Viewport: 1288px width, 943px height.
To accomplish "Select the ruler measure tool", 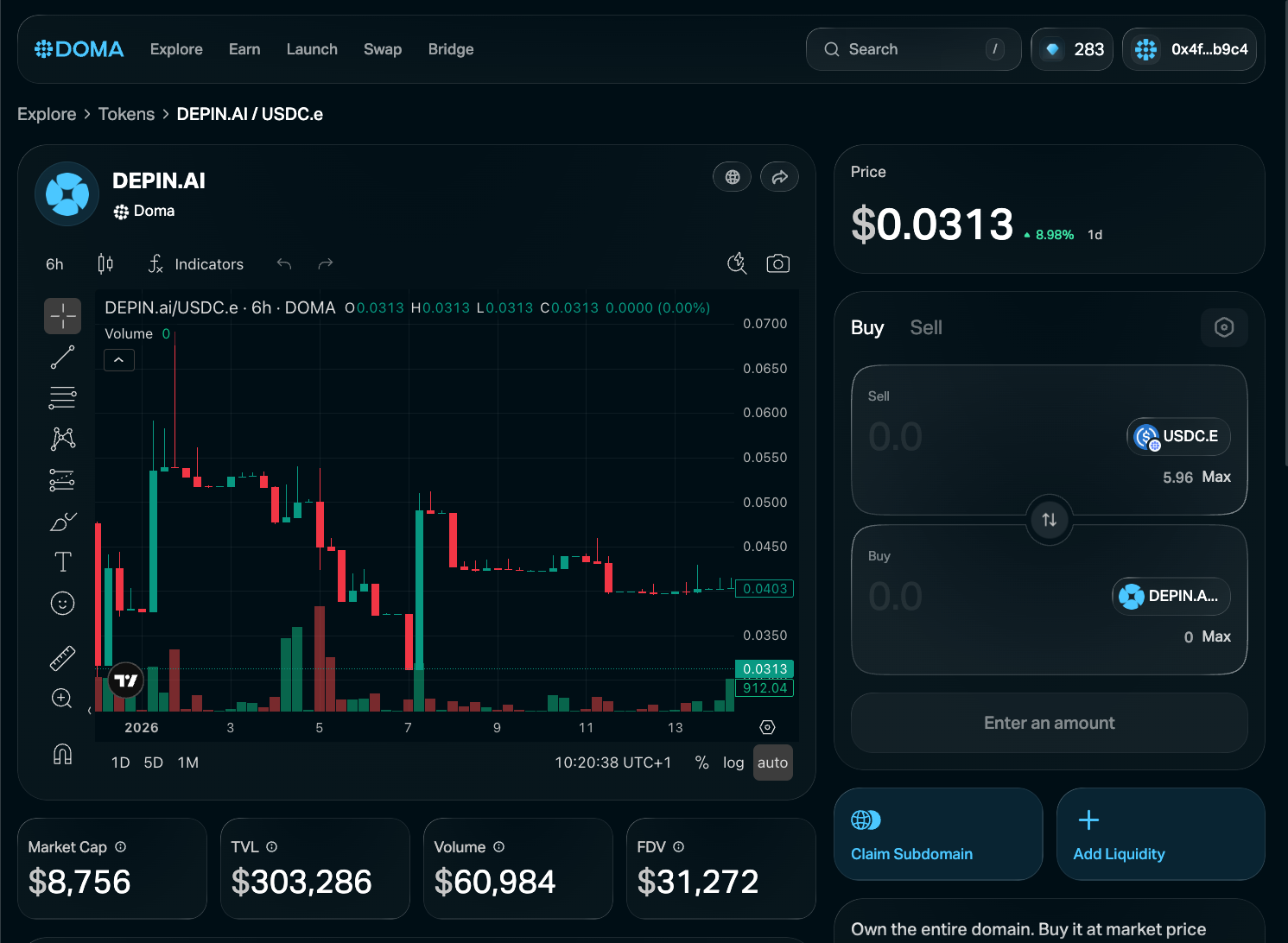I will click(x=62, y=658).
